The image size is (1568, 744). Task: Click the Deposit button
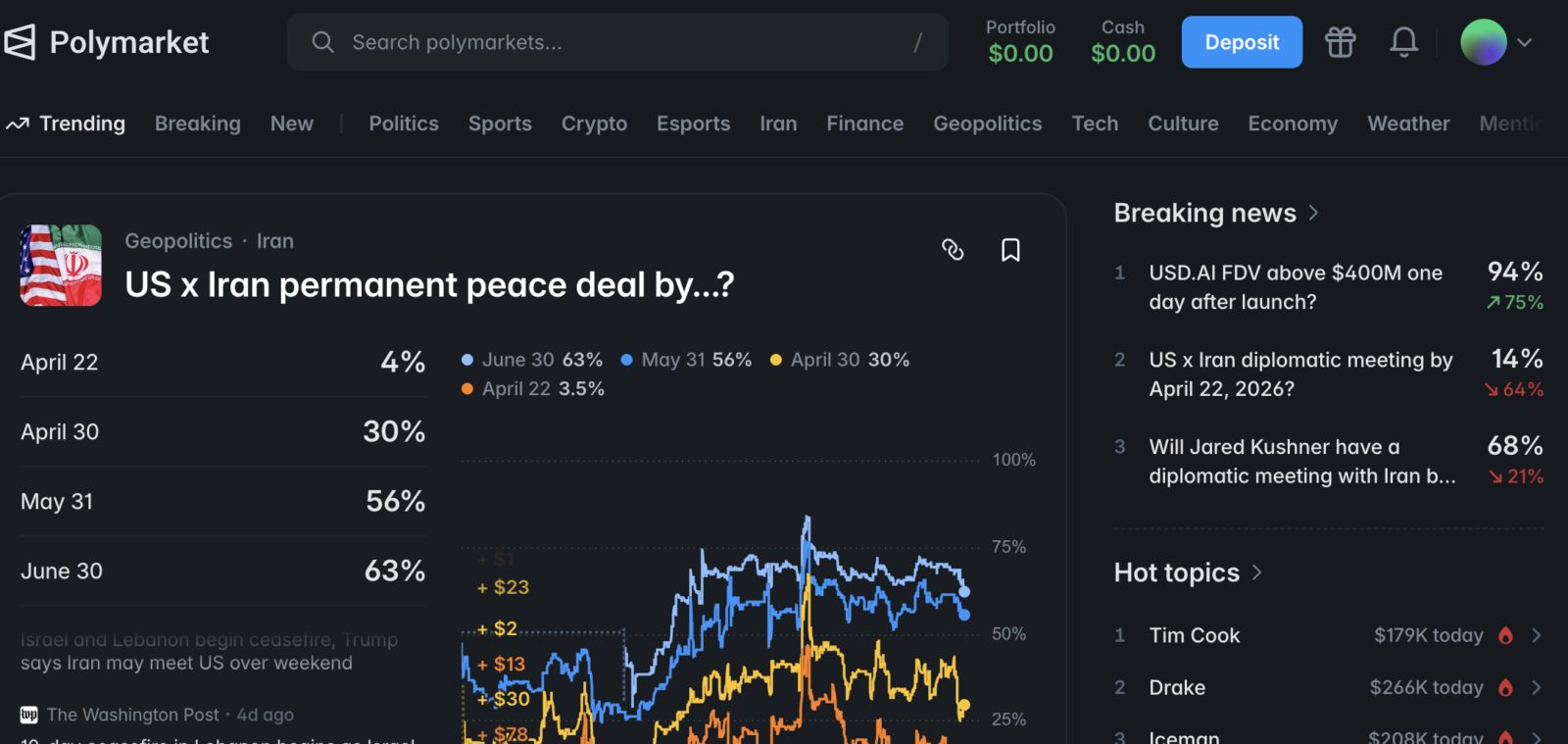(x=1242, y=42)
